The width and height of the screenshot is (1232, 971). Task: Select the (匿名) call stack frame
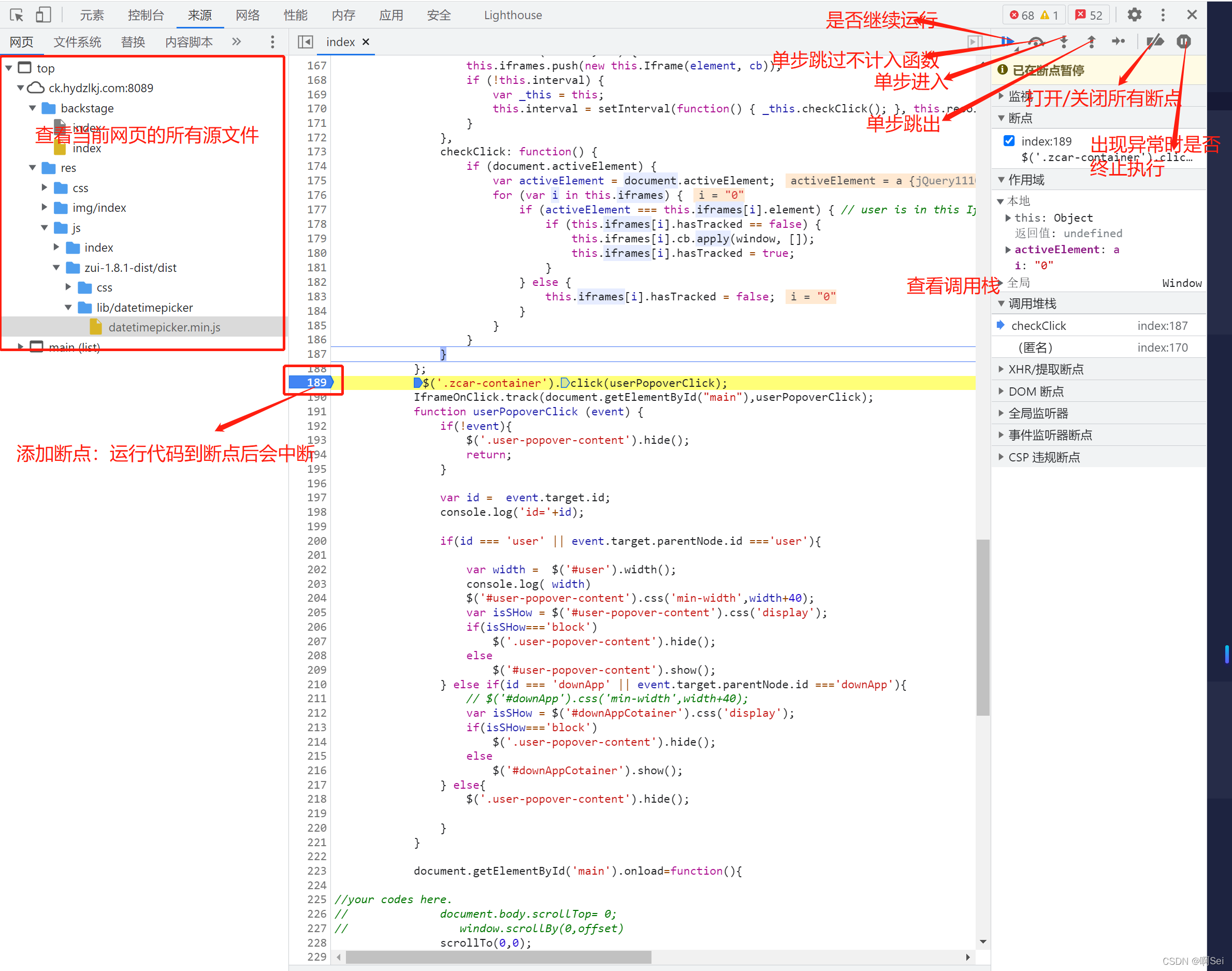(x=1035, y=347)
